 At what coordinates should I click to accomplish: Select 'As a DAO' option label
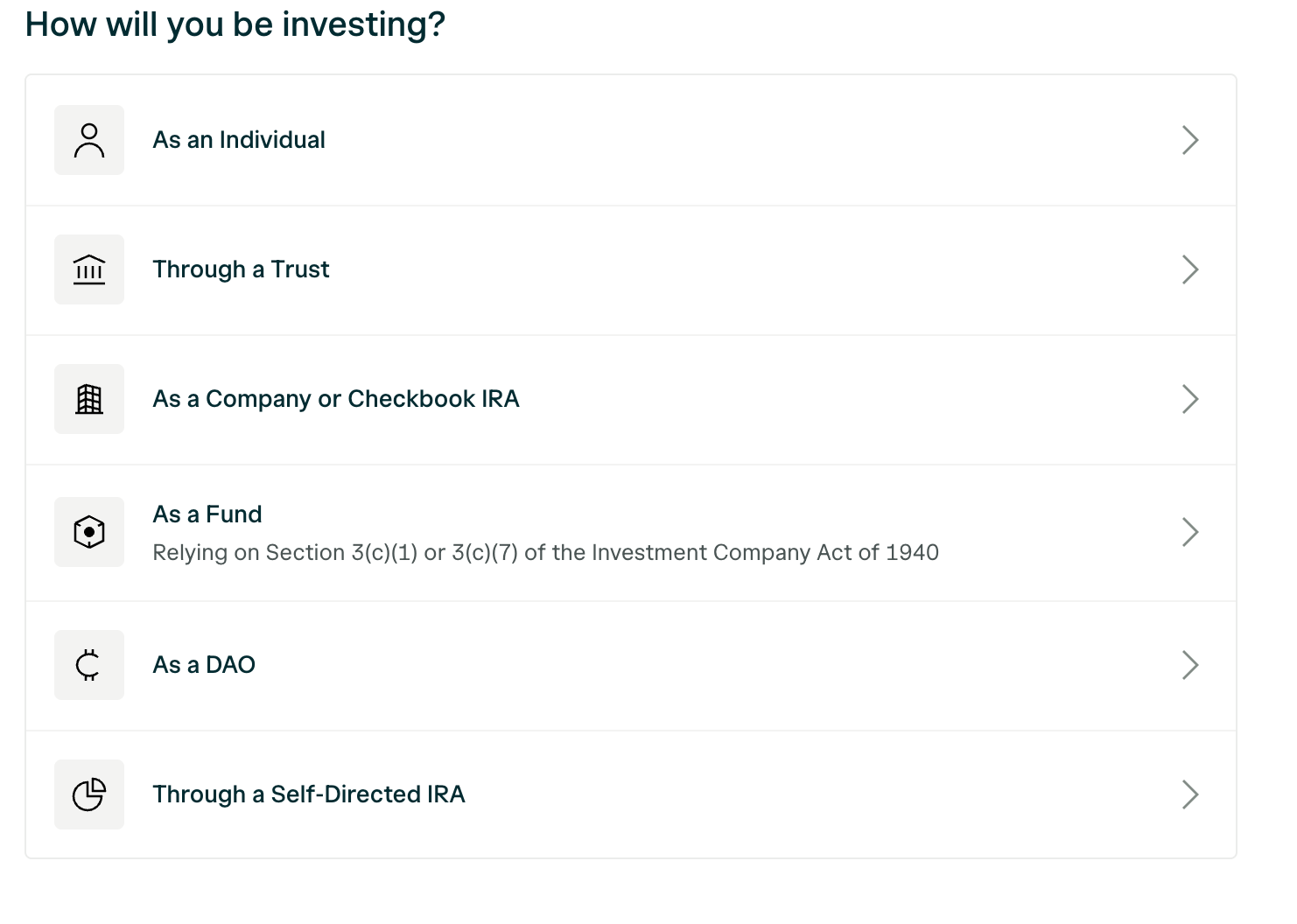point(204,665)
